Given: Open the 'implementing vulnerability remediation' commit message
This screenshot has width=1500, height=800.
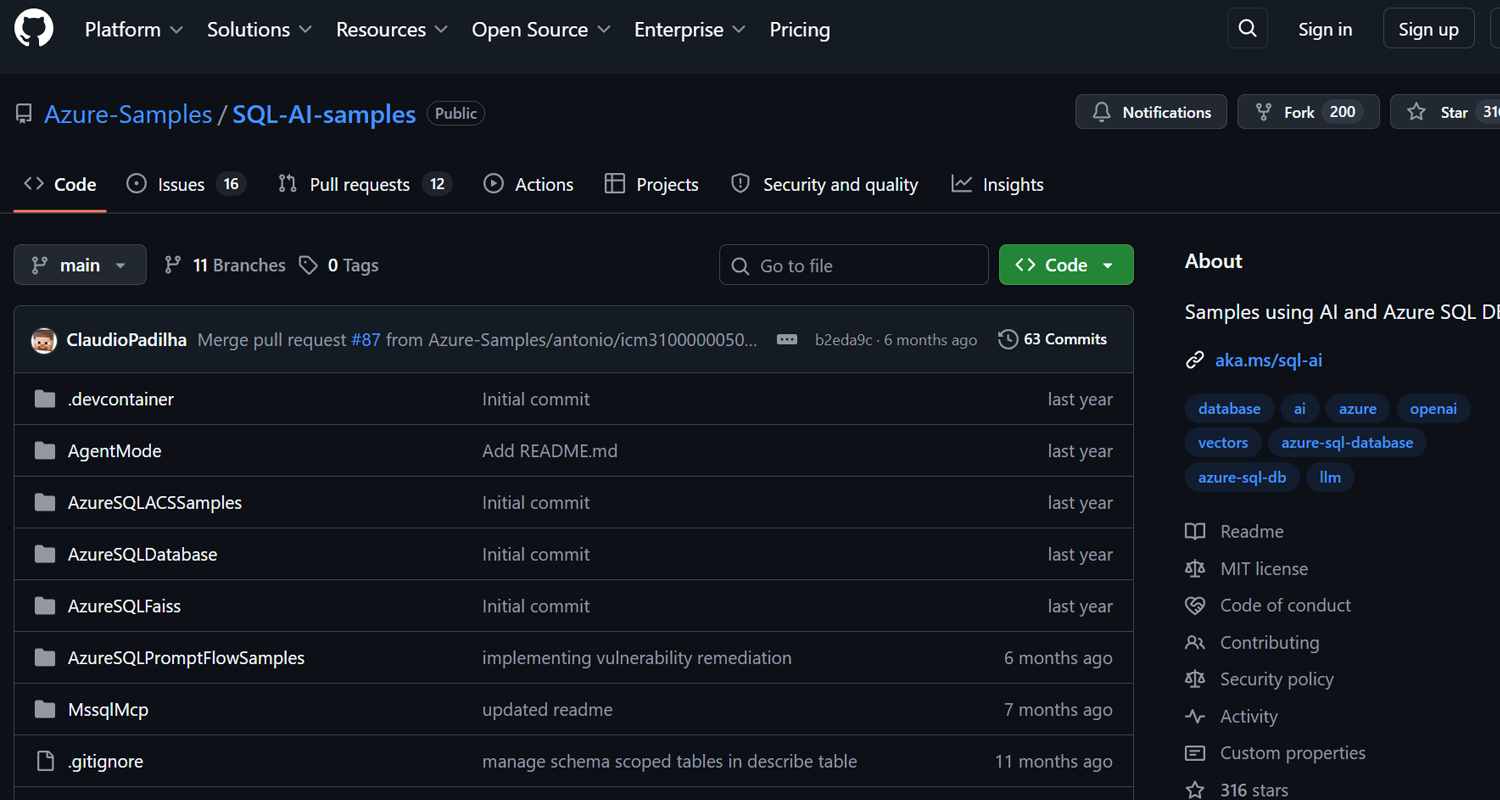Looking at the screenshot, I should 637,658.
